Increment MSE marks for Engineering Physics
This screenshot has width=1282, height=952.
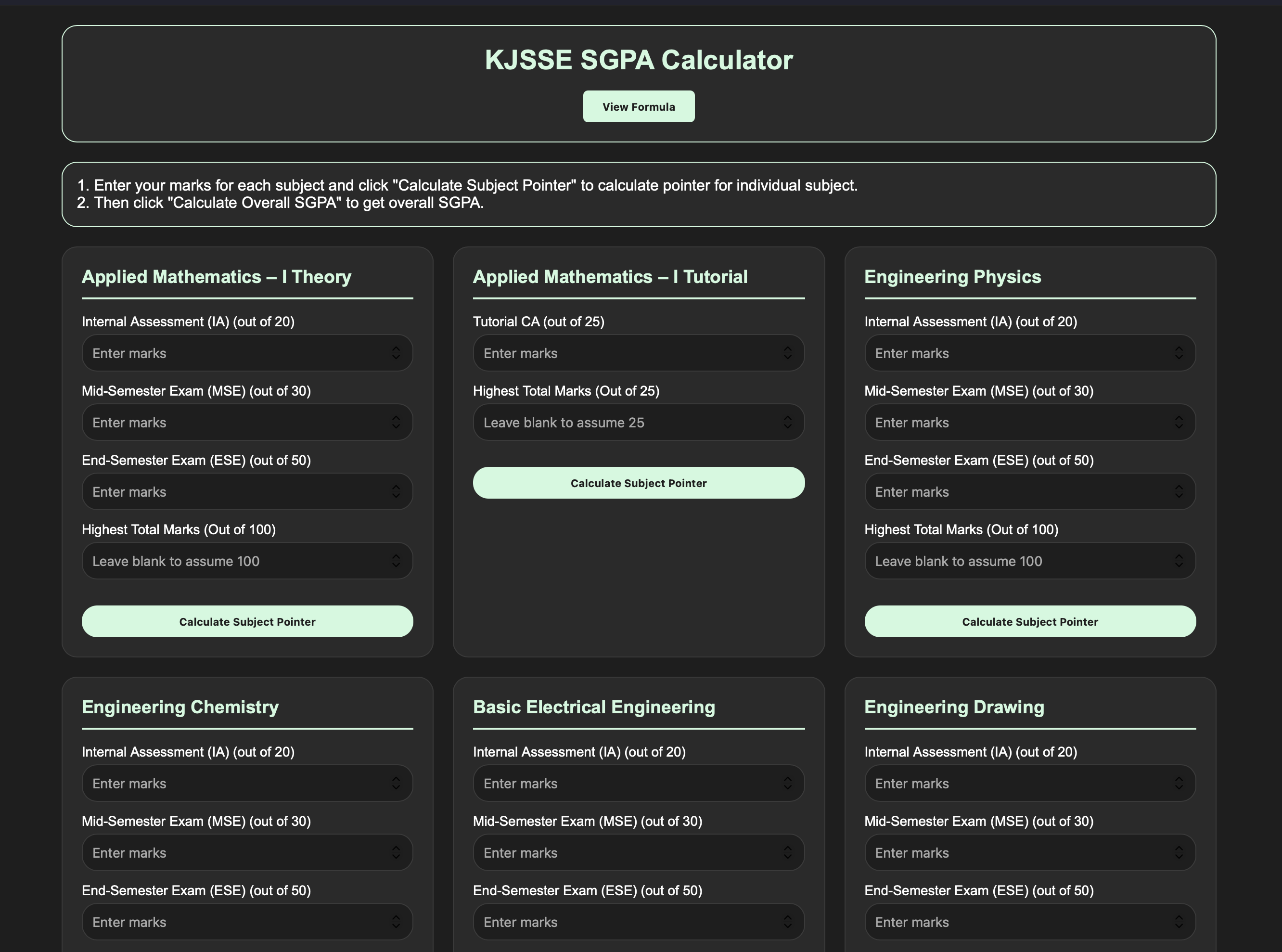pyautogui.click(x=1179, y=419)
